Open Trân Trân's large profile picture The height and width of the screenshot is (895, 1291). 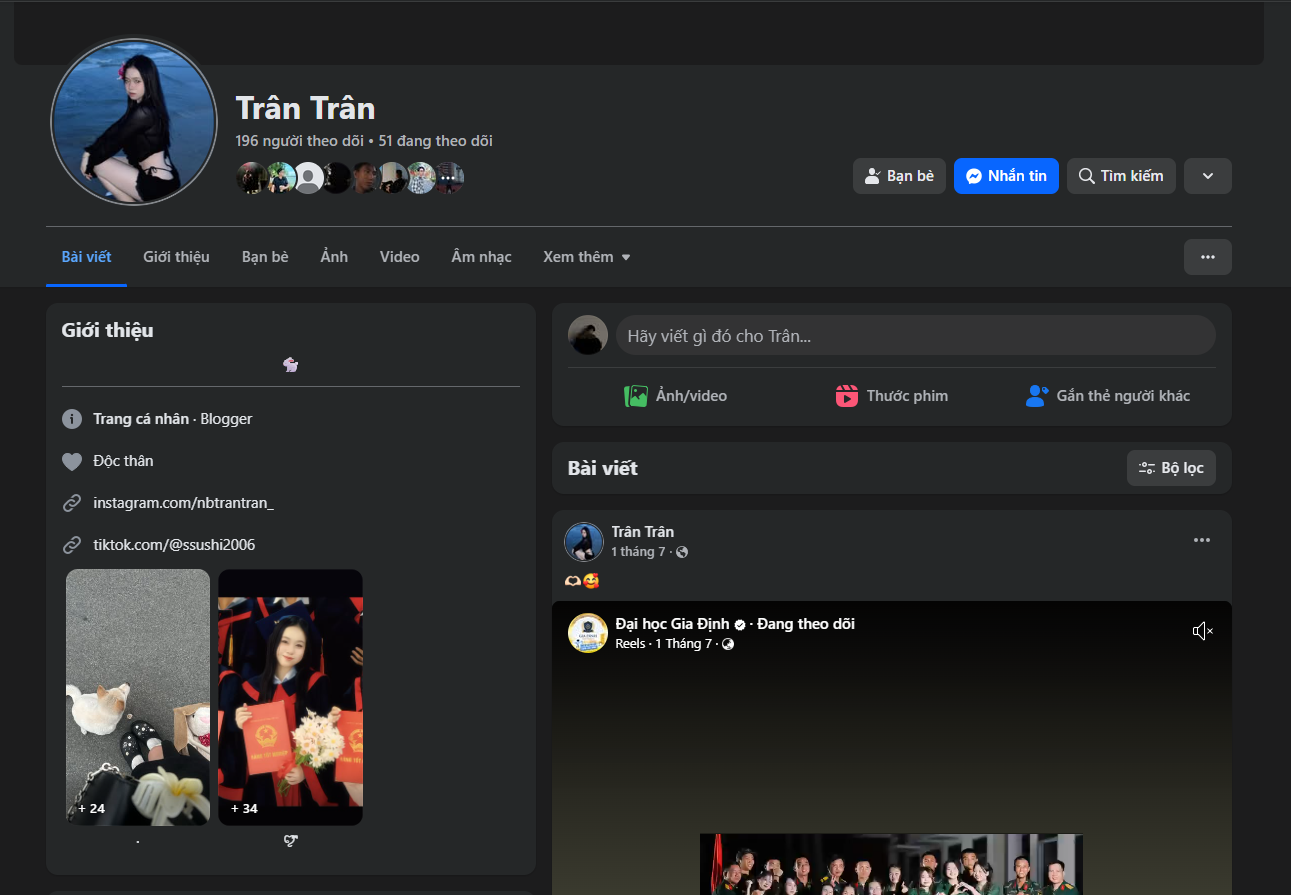(133, 122)
